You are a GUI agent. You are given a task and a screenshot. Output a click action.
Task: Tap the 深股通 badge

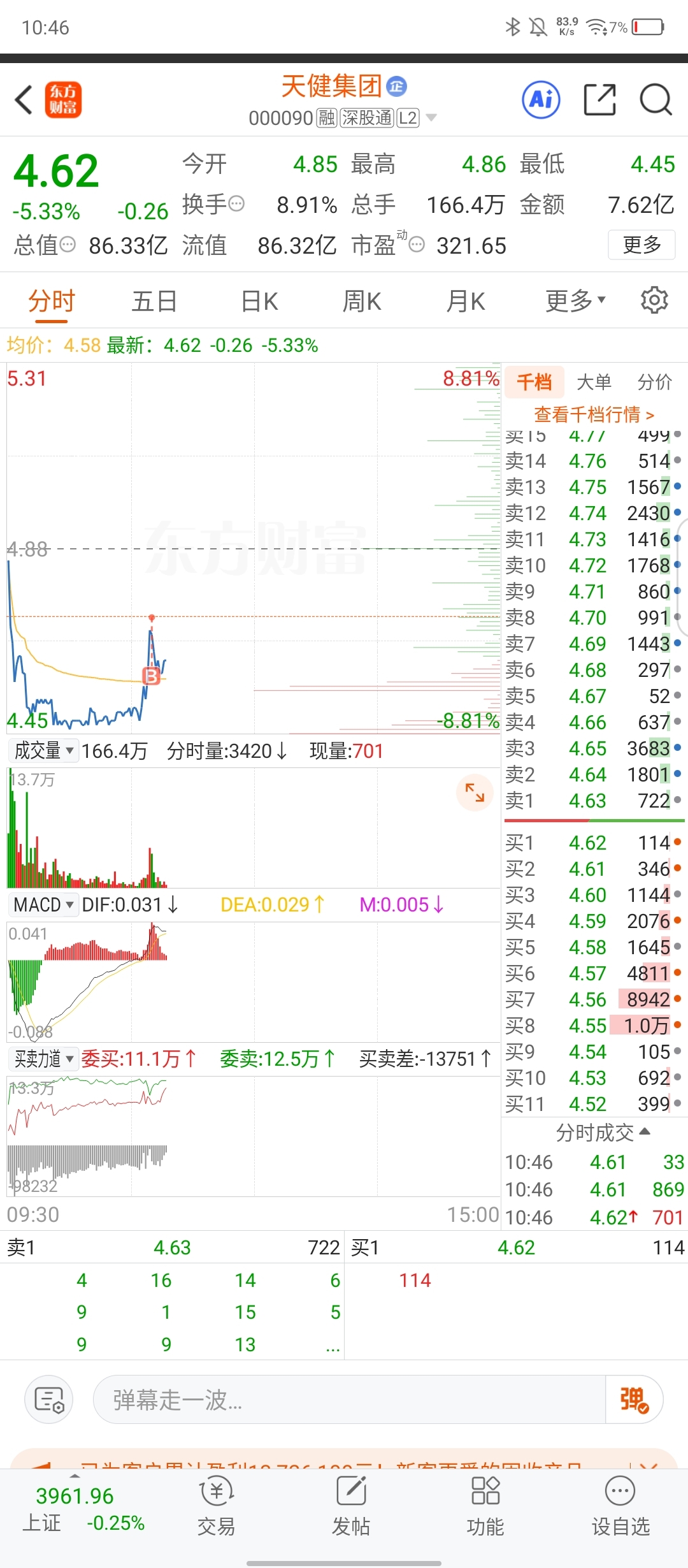pyautogui.click(x=366, y=118)
